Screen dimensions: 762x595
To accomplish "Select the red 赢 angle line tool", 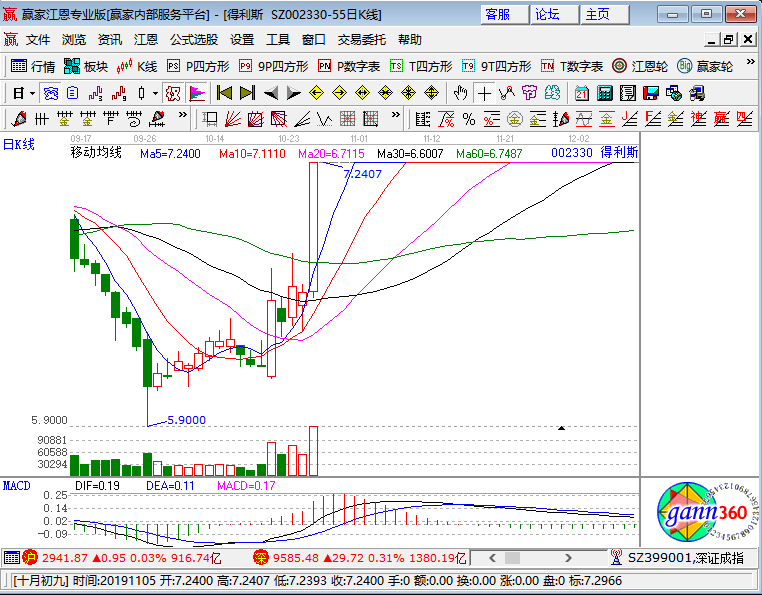I will click(x=721, y=119).
